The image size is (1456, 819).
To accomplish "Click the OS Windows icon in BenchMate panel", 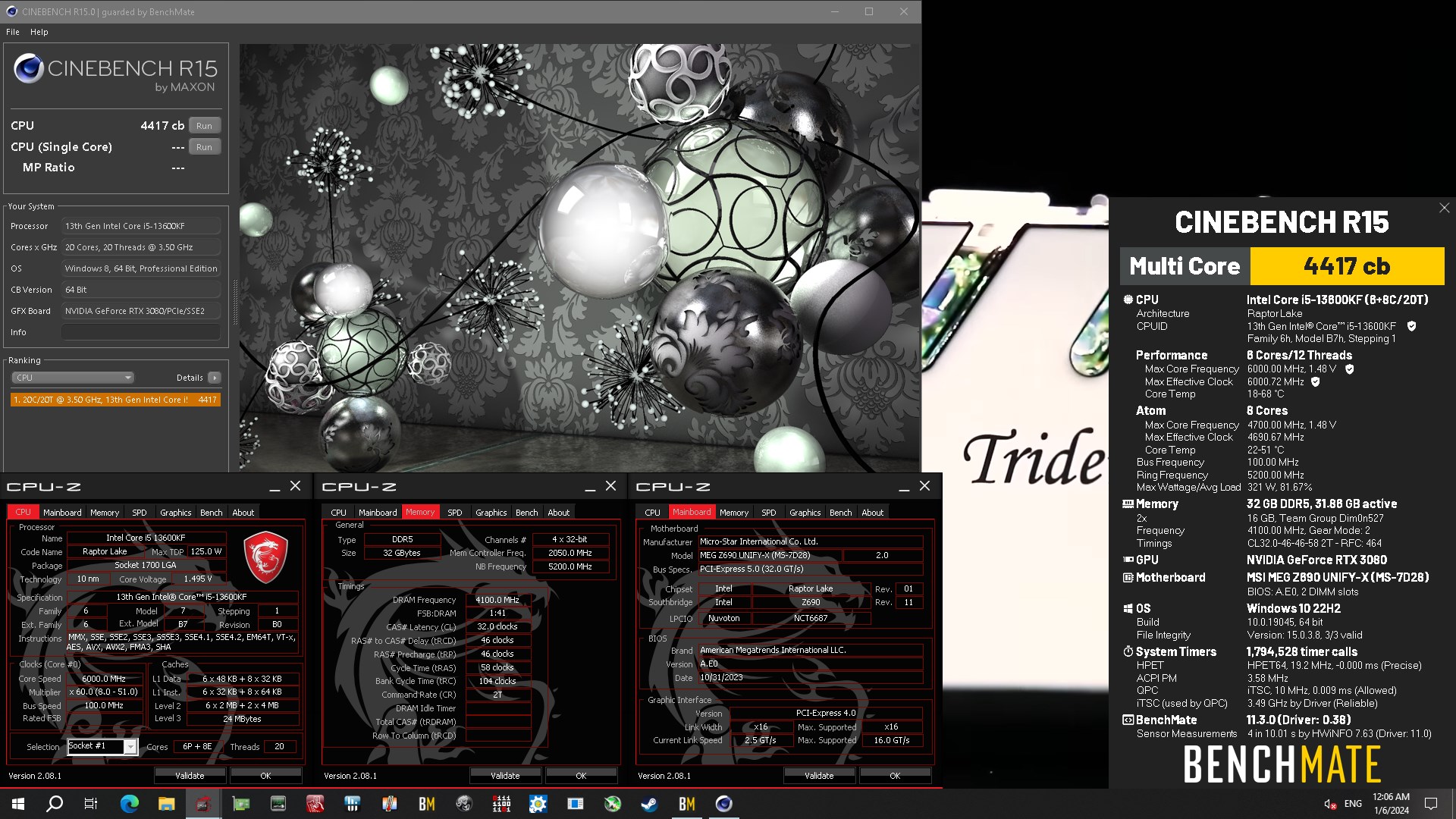I will [1128, 608].
